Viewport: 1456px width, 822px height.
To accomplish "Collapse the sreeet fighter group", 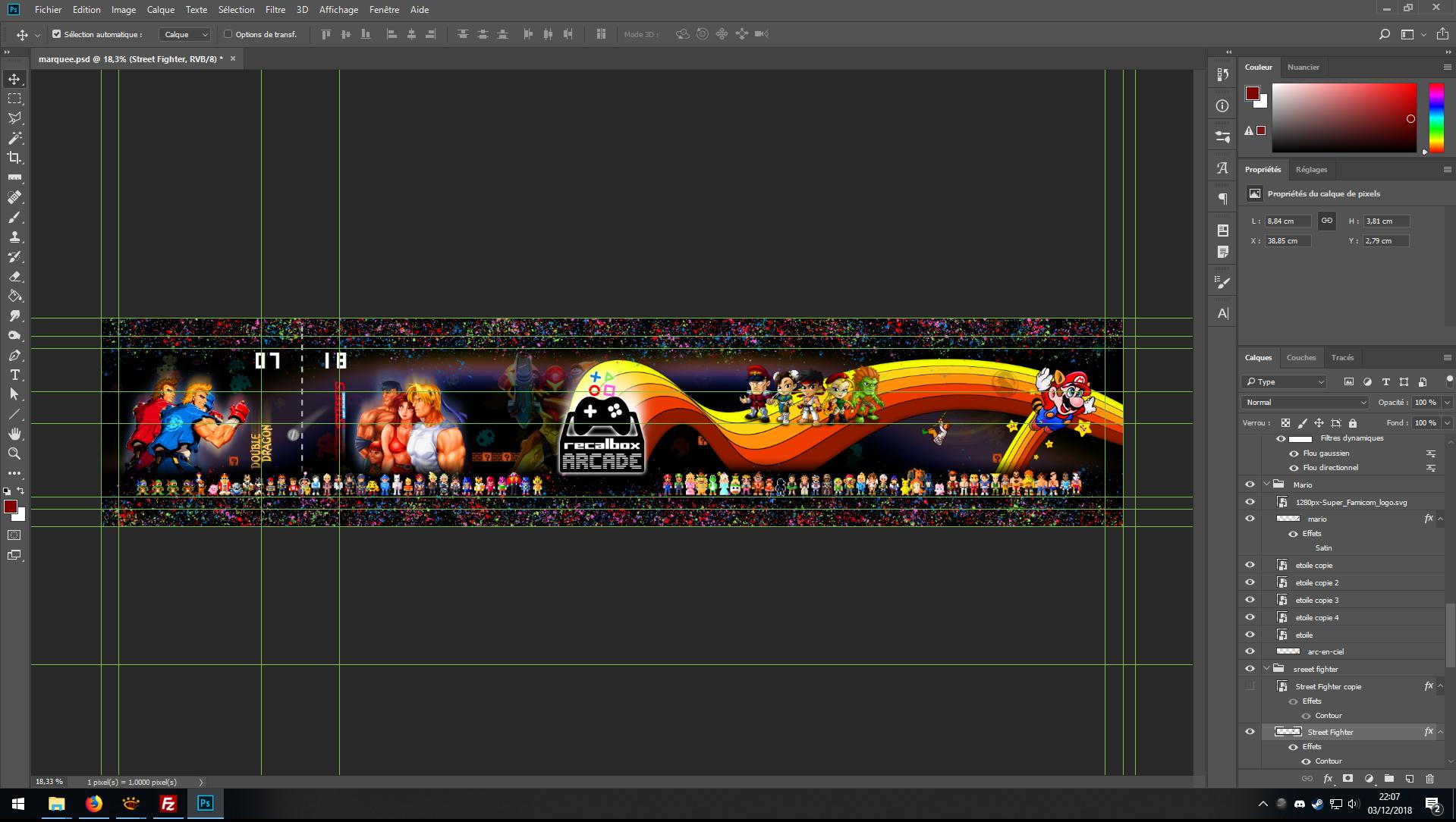I will coord(1266,669).
